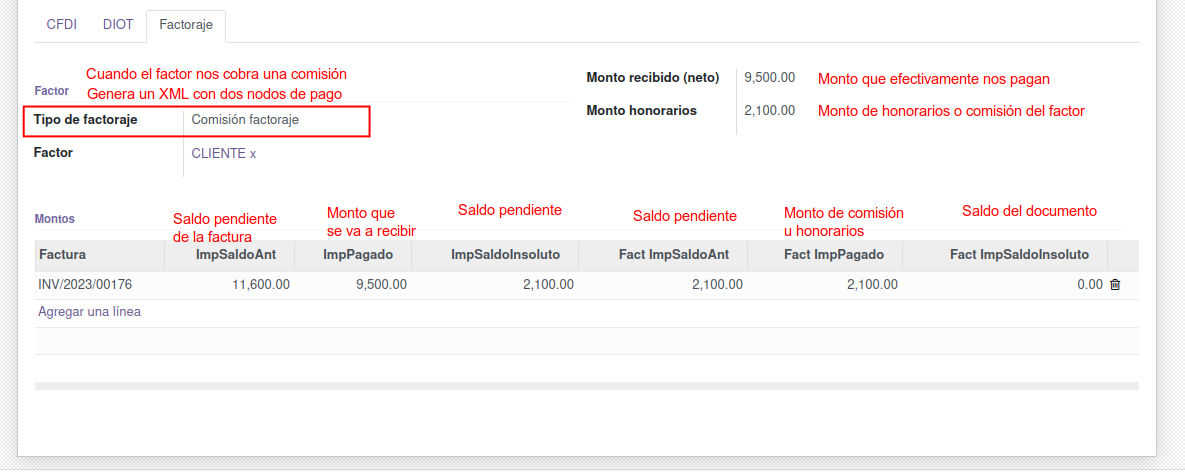
Task: Edit the Monto recibido (neto) value 9,500.00
Action: (770, 78)
